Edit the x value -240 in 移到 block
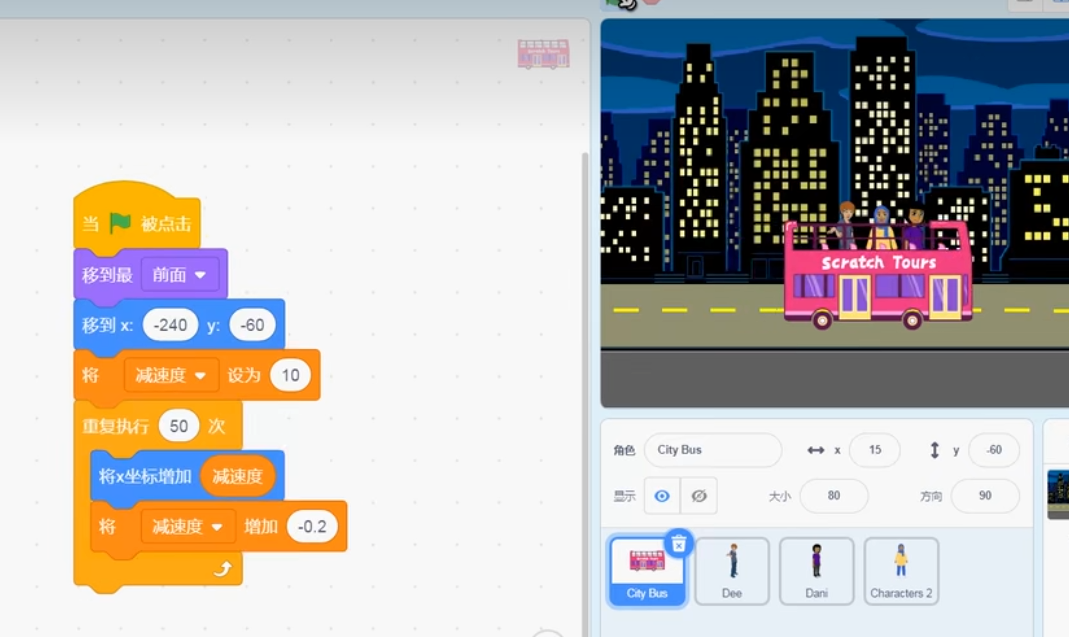Screen dimensions: 1069x637 pyautogui.click(x=170, y=325)
